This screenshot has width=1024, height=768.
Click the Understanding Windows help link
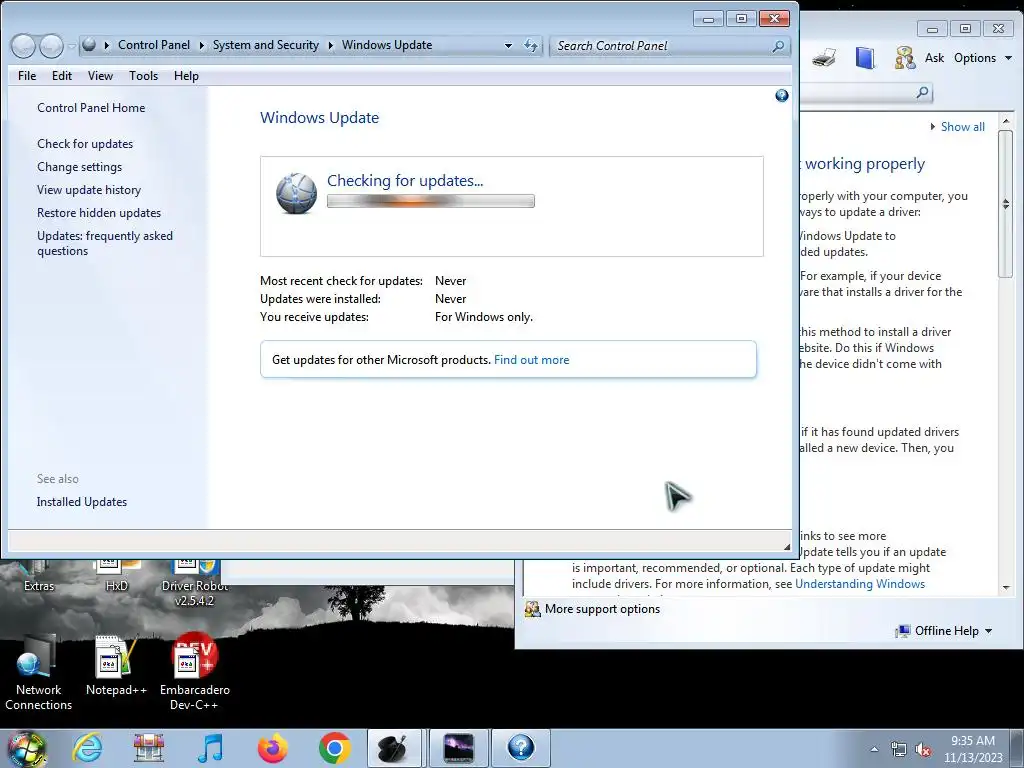pos(859,584)
